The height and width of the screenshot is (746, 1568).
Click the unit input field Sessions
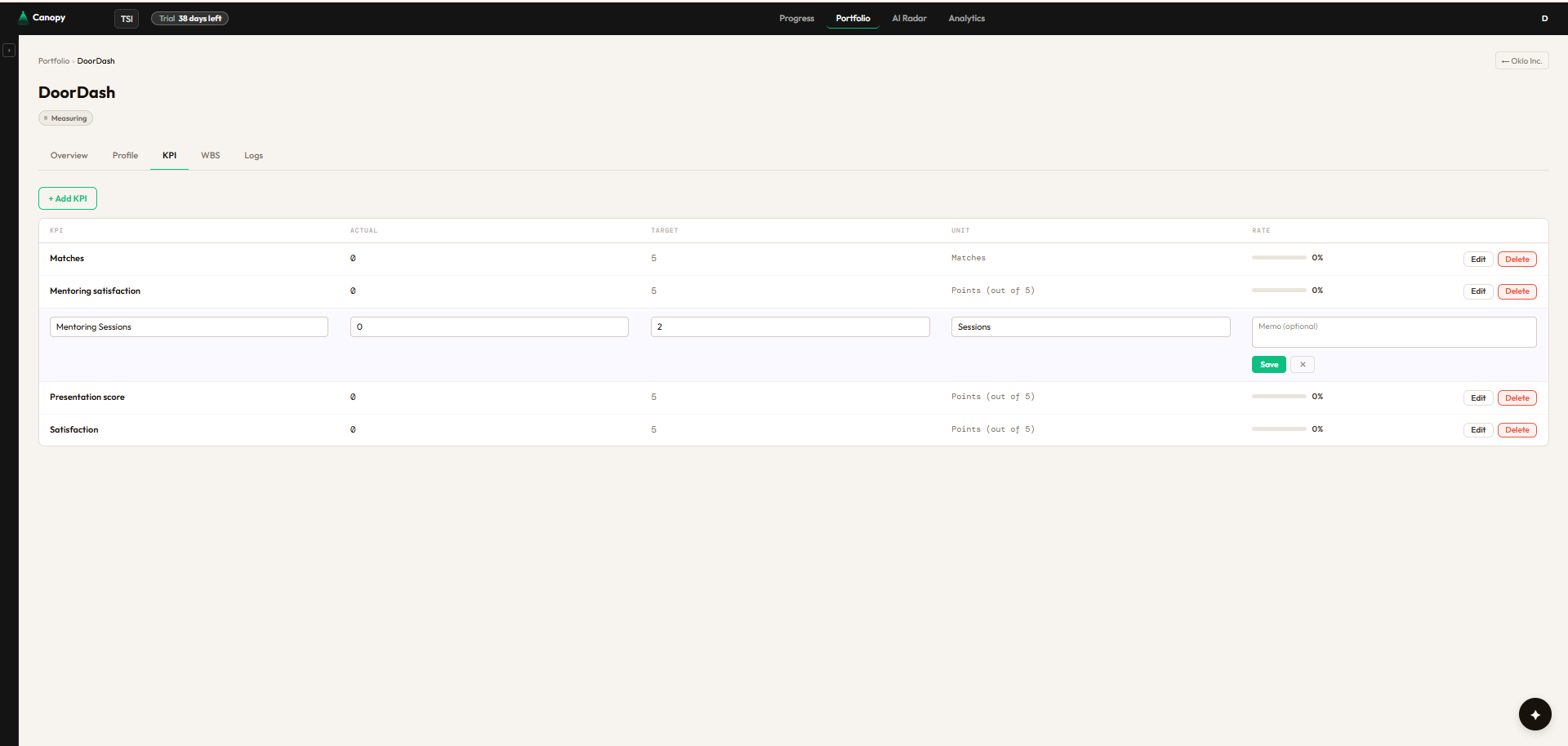tap(1090, 327)
